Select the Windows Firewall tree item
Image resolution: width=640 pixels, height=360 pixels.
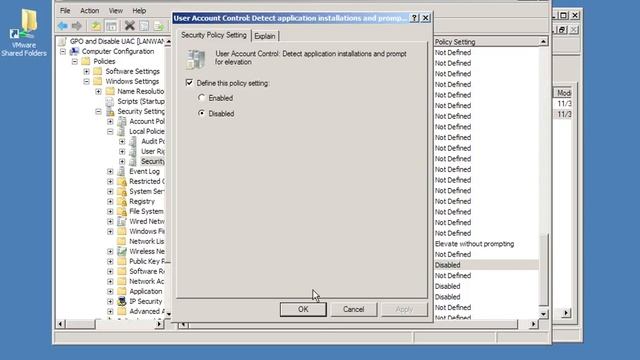147,231
